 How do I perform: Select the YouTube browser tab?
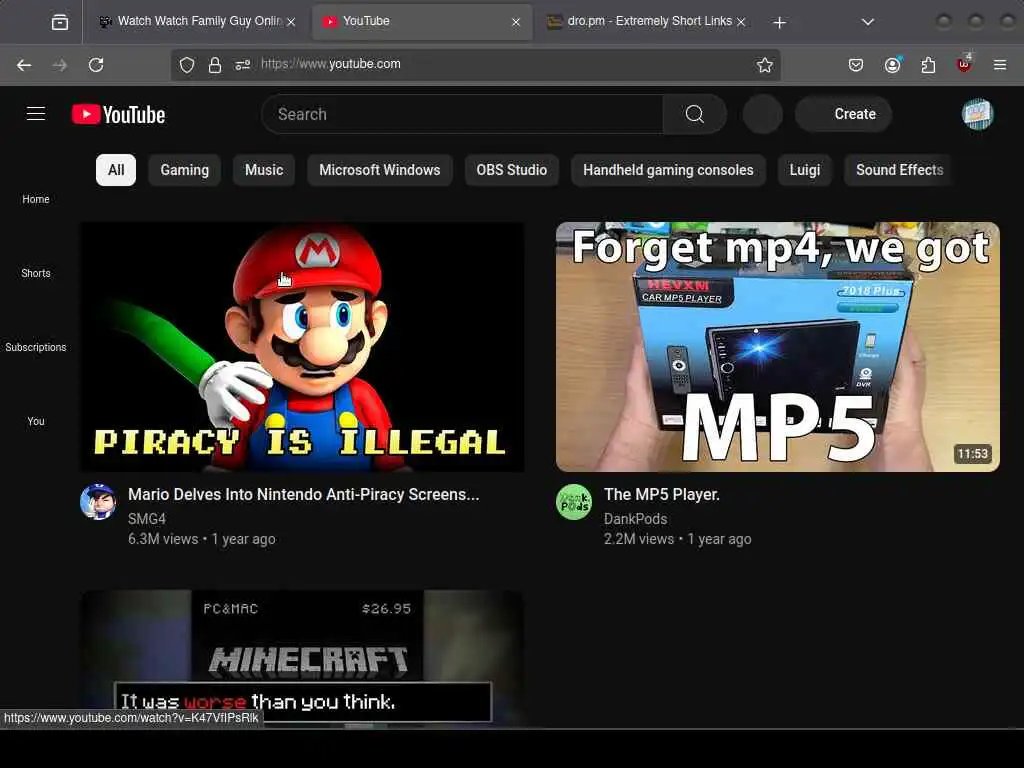tap(422, 22)
